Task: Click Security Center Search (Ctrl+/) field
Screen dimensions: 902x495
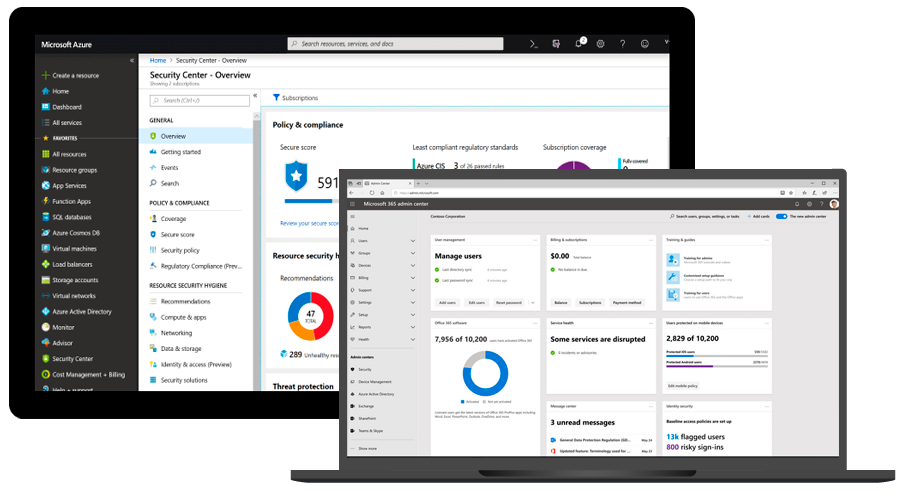Action: pos(200,101)
